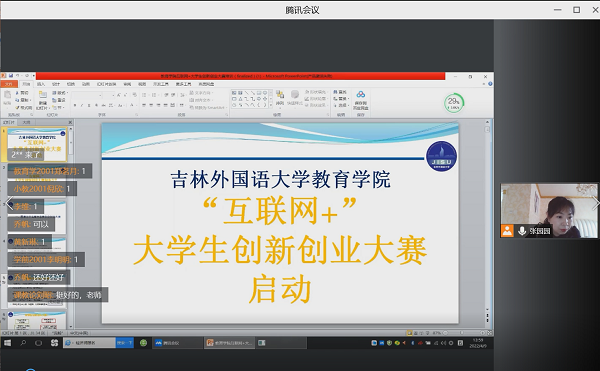The height and width of the screenshot is (371, 600).
Task: Click the Windows Start button in shared taskbar
Action: 7,343
